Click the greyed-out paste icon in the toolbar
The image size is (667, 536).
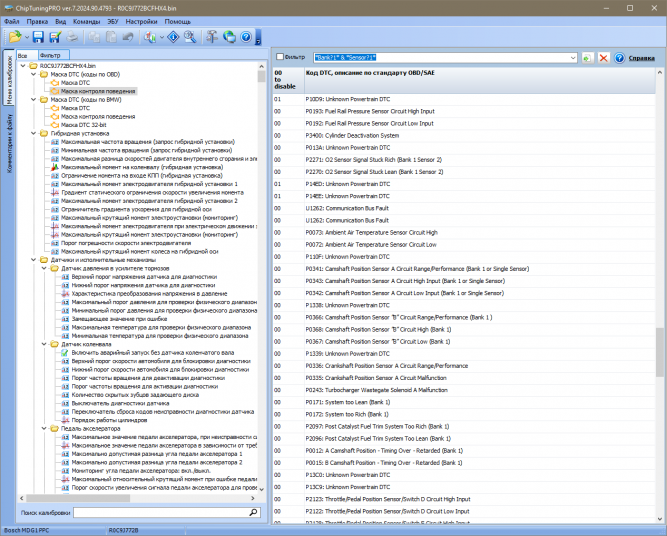coord(111,37)
